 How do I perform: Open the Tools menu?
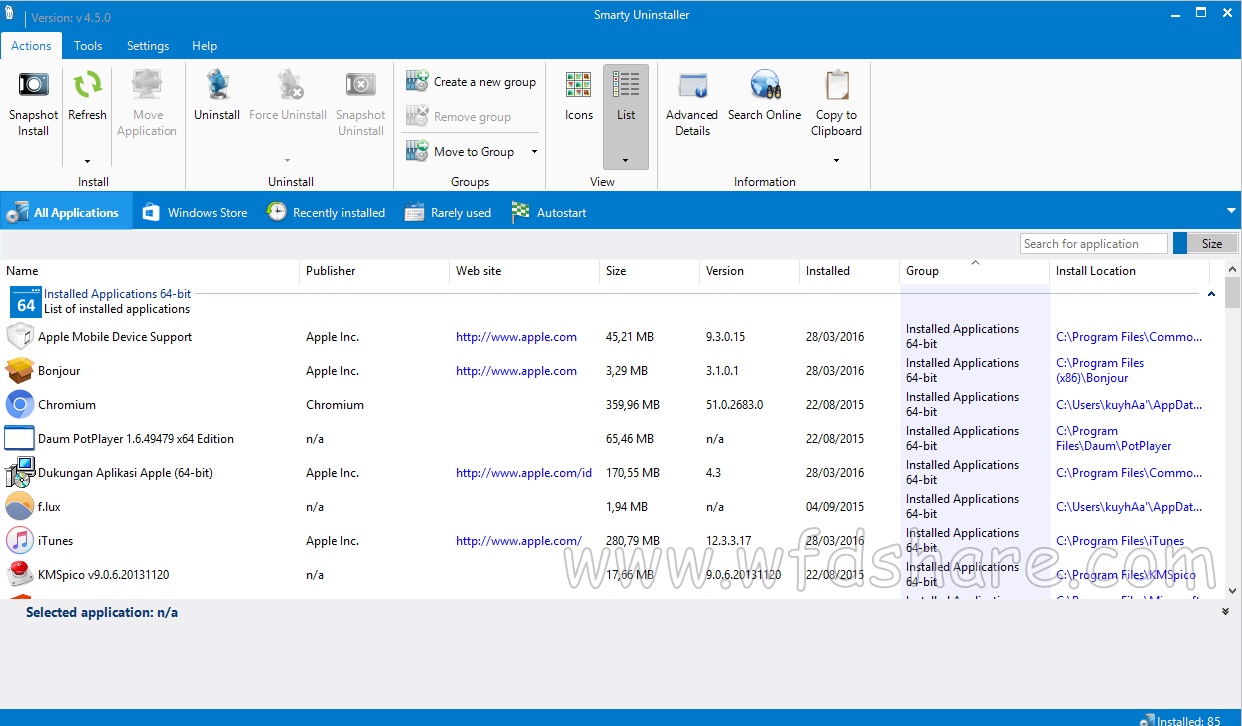88,45
